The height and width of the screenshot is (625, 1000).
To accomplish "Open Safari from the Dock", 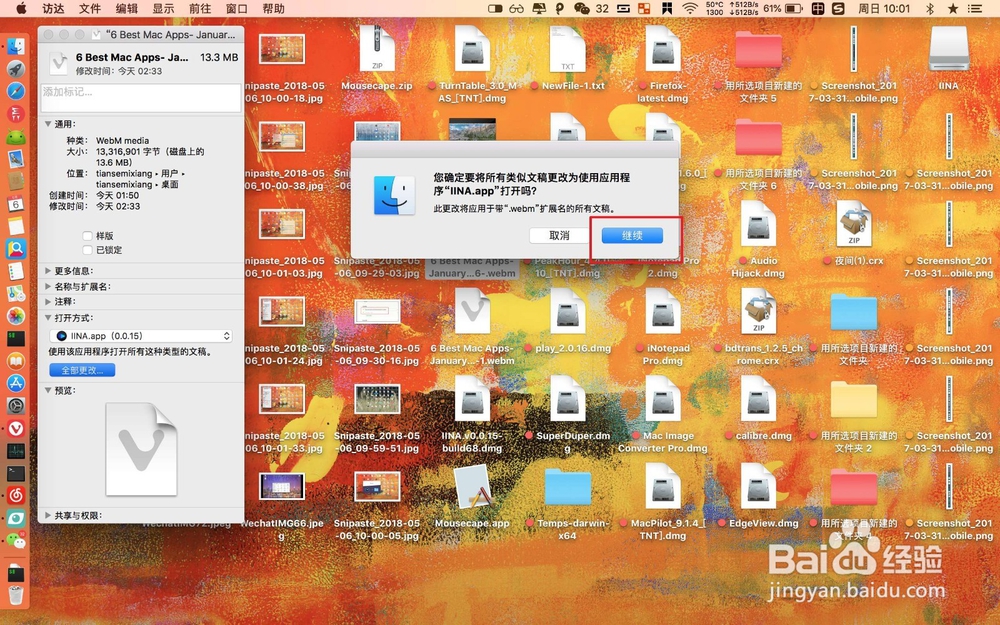I will tap(16, 91).
